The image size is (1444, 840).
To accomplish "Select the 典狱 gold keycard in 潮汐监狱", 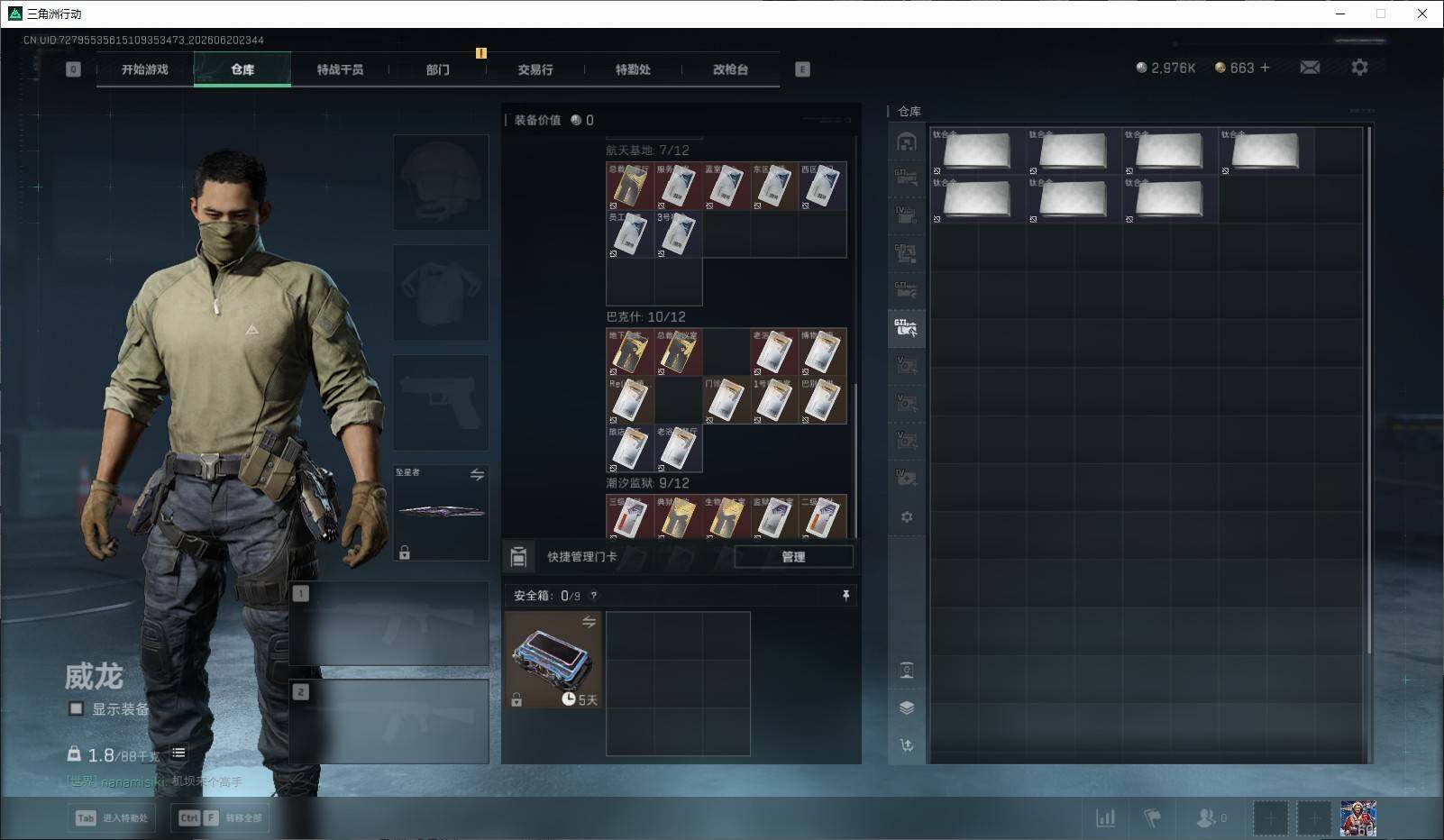I will 678,517.
